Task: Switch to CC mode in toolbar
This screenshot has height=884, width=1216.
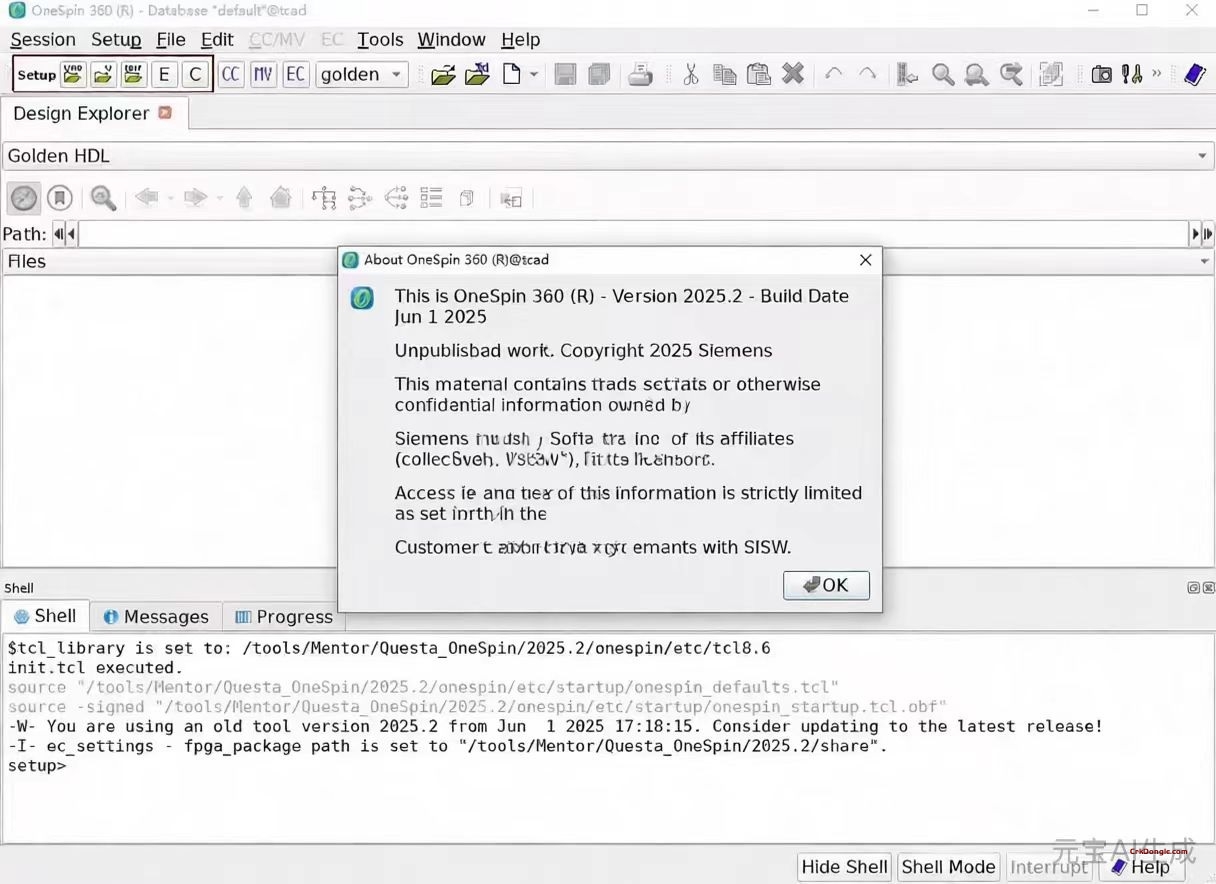Action: click(x=231, y=74)
